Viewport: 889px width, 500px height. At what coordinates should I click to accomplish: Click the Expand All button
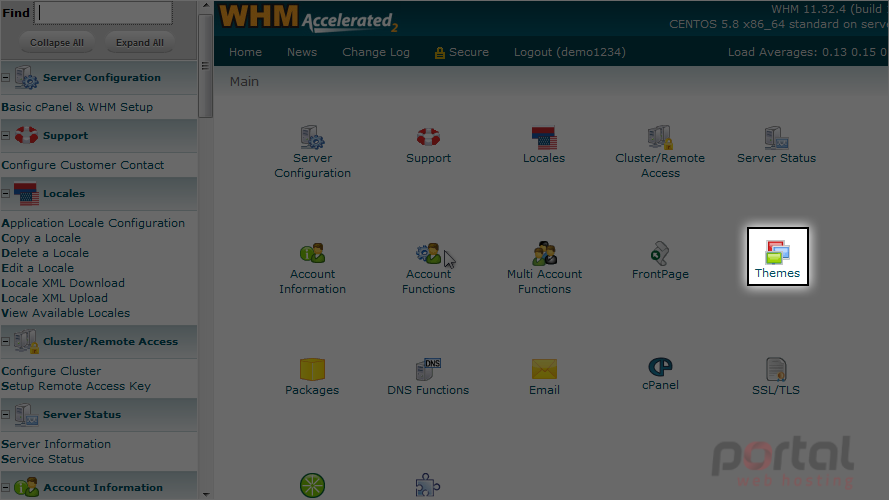coord(139,43)
